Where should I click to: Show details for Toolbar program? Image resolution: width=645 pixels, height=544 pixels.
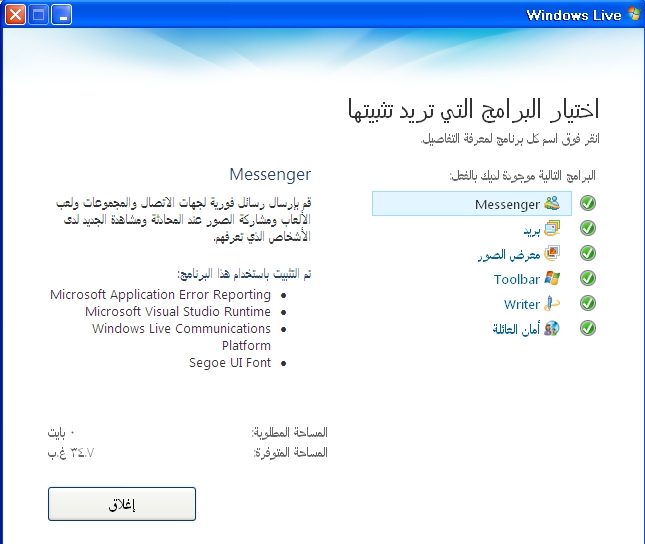(517, 279)
